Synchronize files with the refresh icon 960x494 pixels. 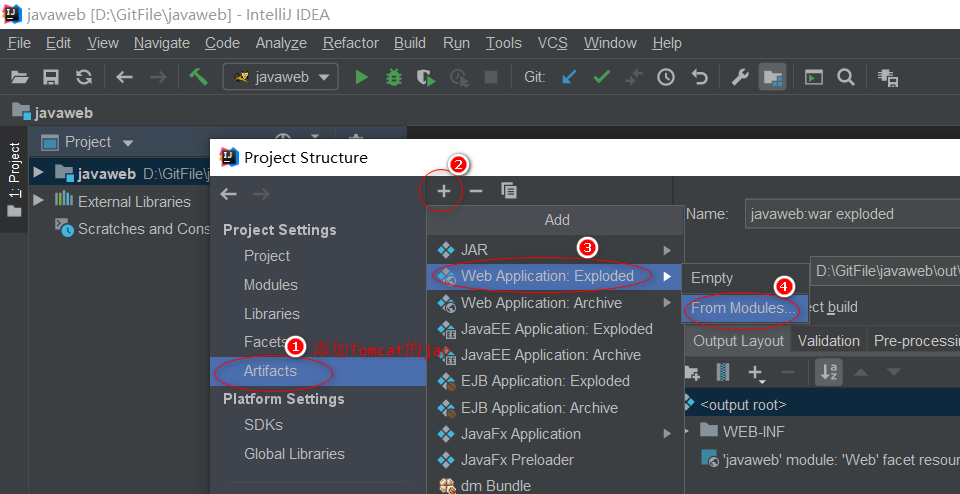[x=83, y=77]
